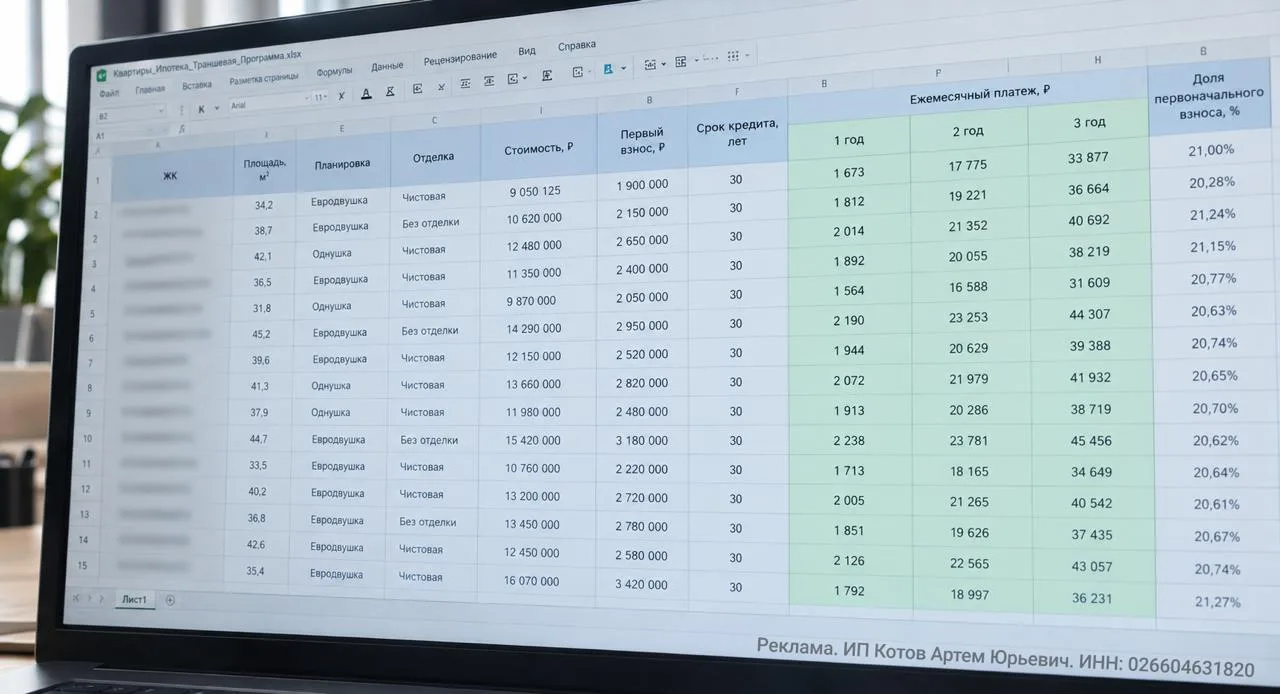Click the blue highlighted toolbar icon
This screenshot has width=1280, height=694.
(608, 68)
